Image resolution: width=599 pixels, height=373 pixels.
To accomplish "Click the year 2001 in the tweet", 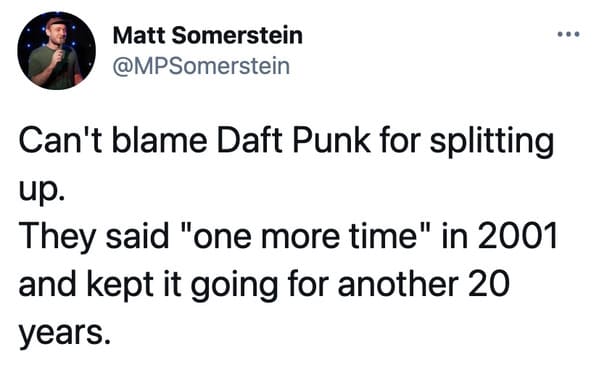I will click(x=517, y=236).
